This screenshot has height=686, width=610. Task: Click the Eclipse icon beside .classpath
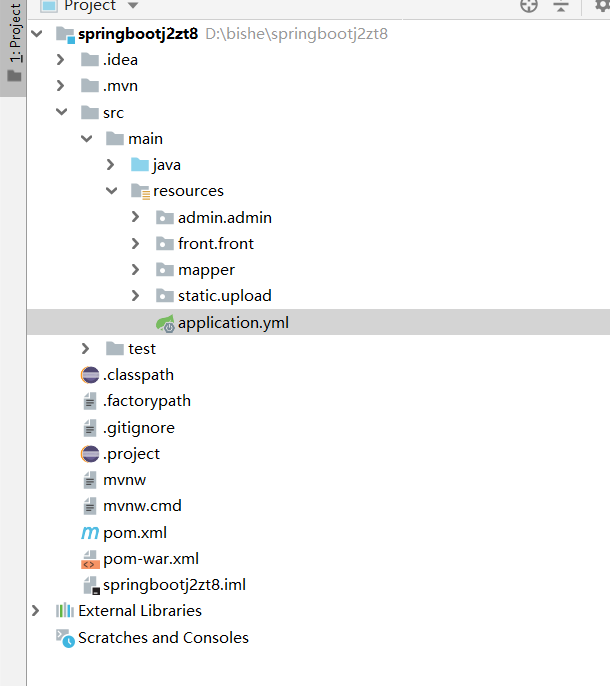90,375
